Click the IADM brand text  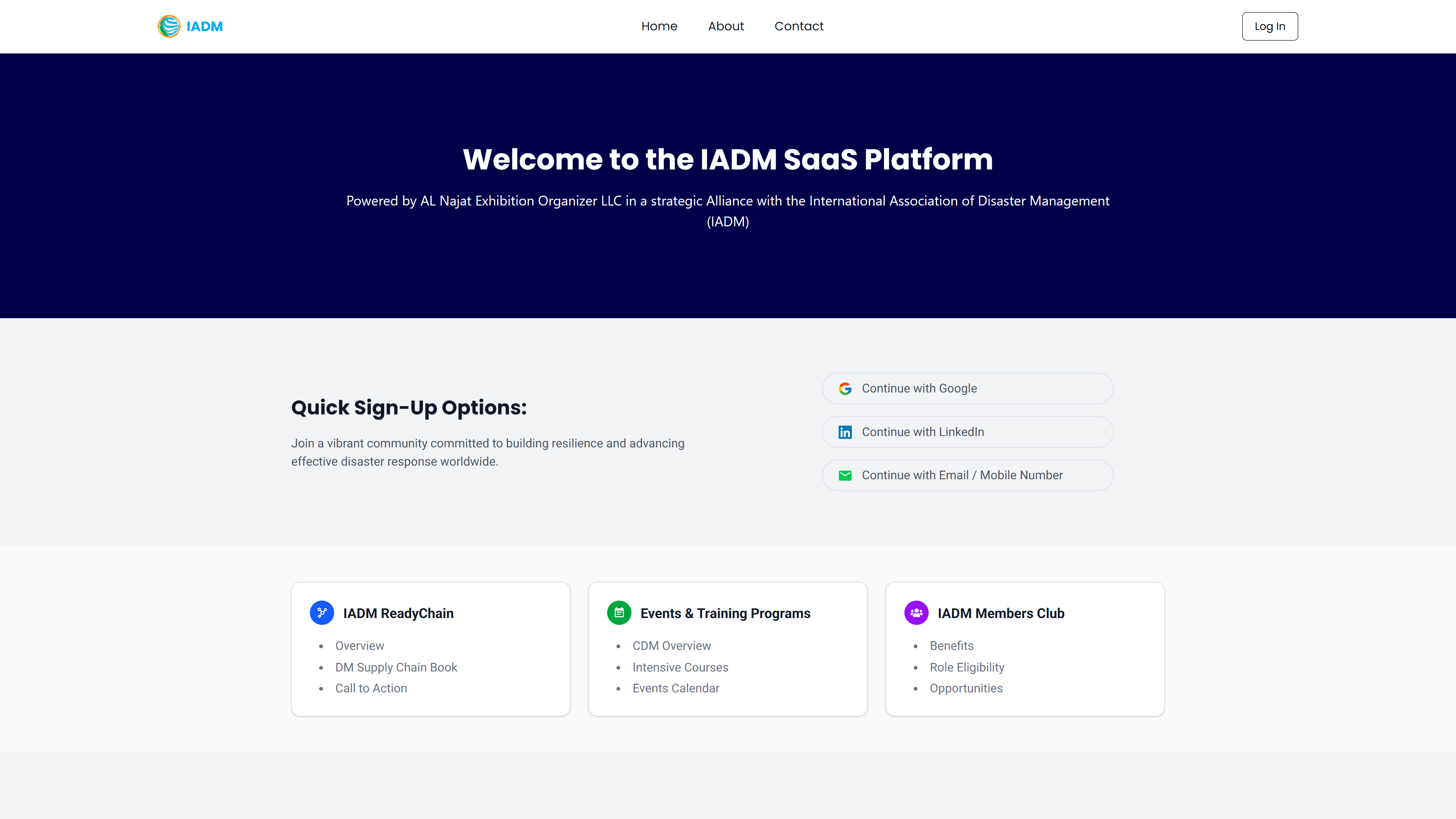(205, 27)
